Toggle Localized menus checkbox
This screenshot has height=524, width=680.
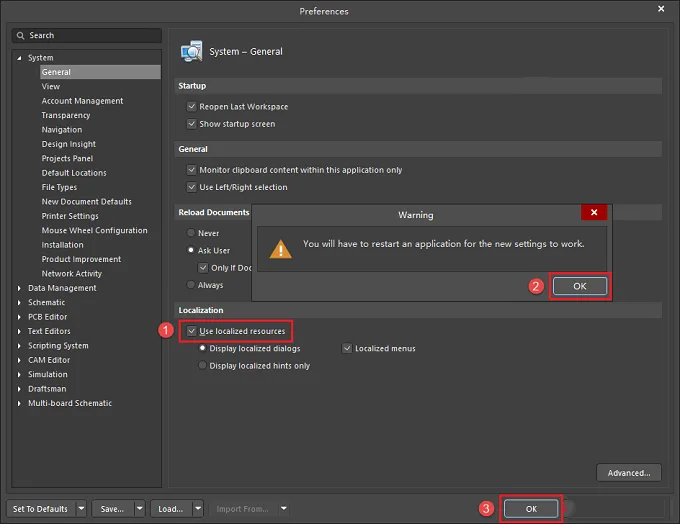point(347,348)
